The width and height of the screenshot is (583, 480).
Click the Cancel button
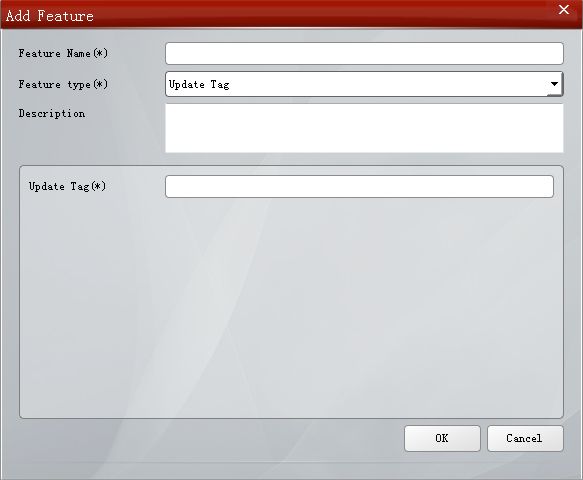(x=525, y=439)
